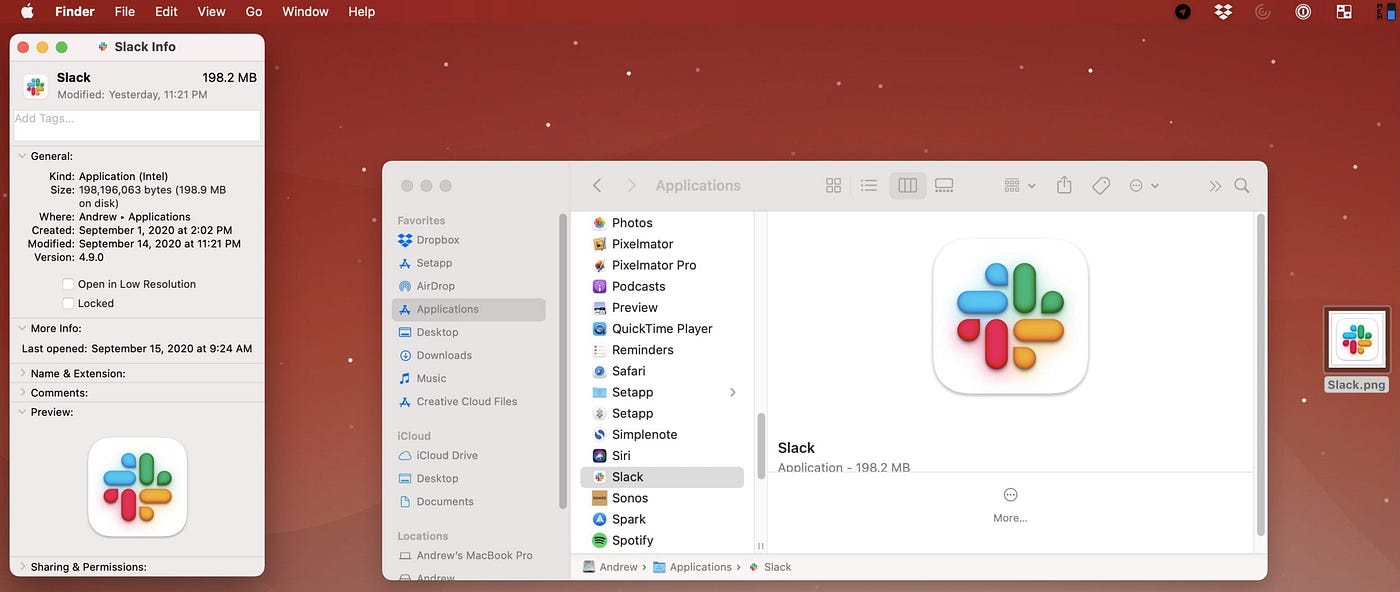Open the Apple menu
Image resolution: width=1400 pixels, height=592 pixels.
pos(27,12)
